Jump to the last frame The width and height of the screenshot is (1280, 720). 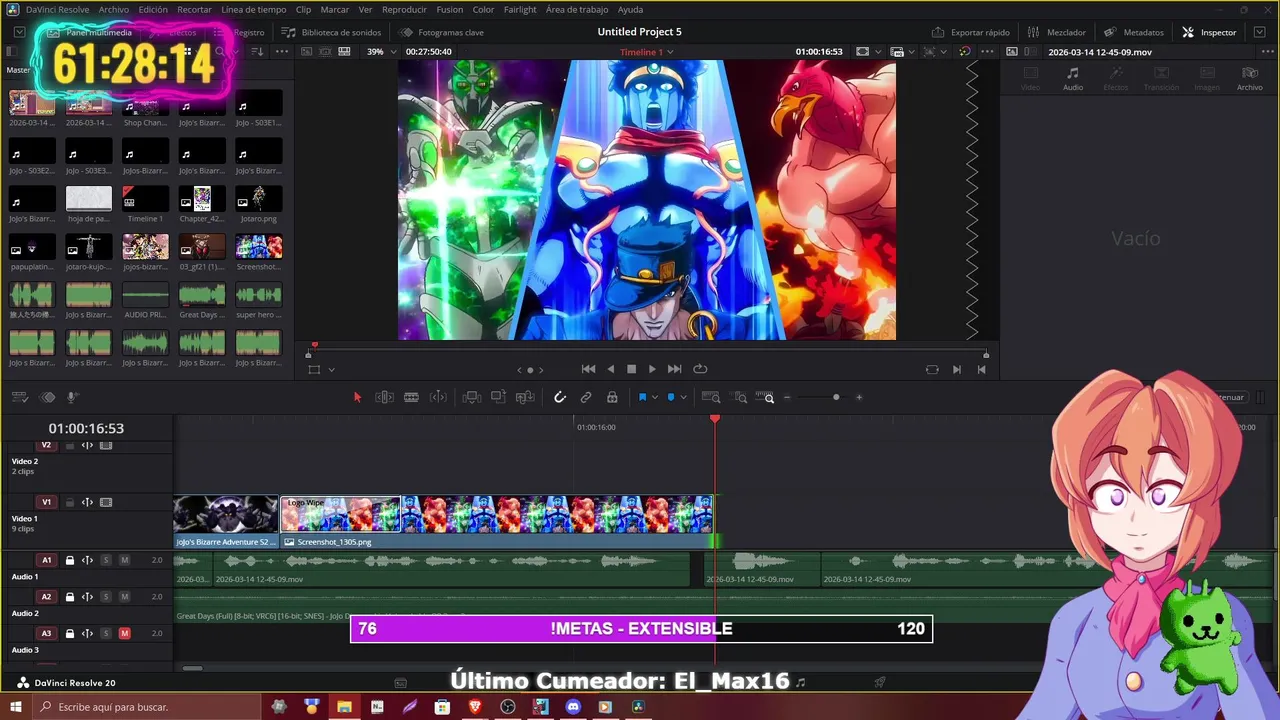pos(674,369)
